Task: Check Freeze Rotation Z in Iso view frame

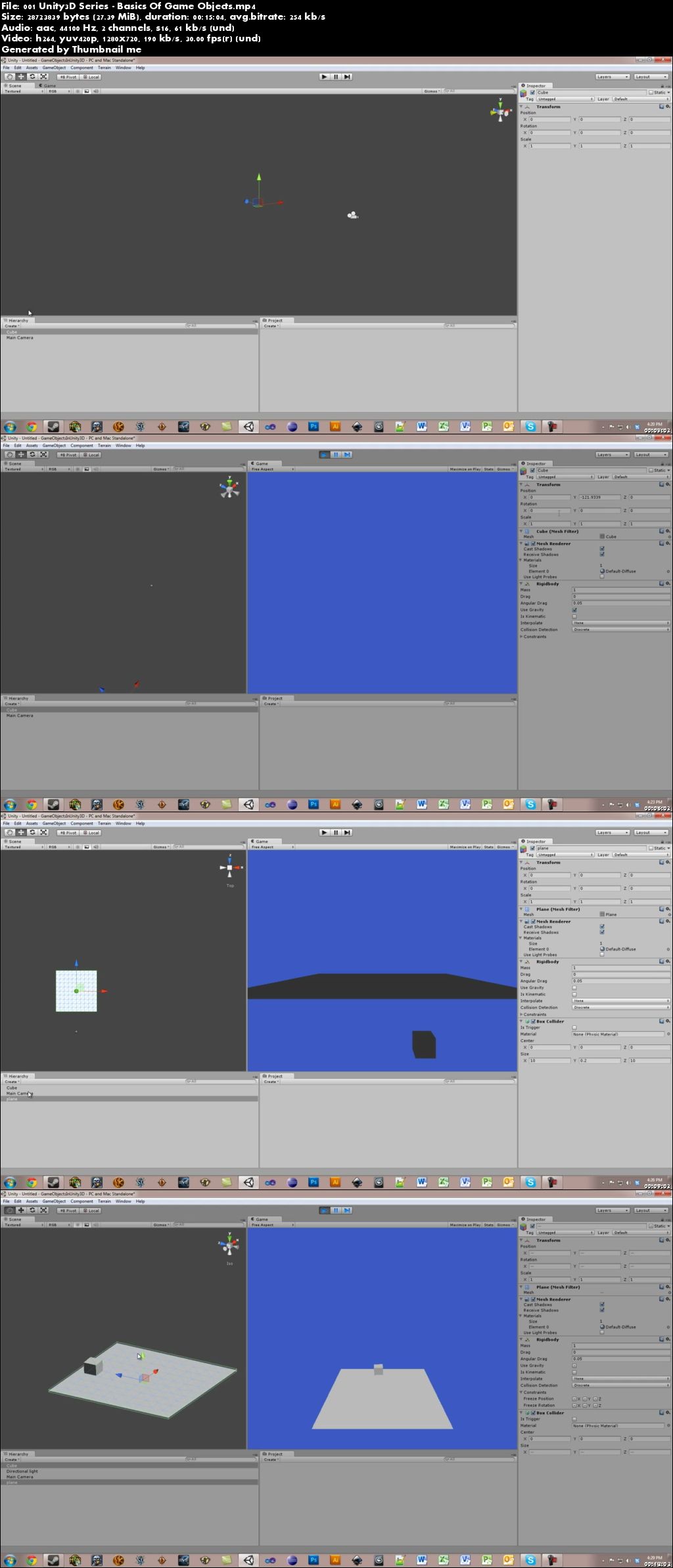Action: pos(596,1405)
